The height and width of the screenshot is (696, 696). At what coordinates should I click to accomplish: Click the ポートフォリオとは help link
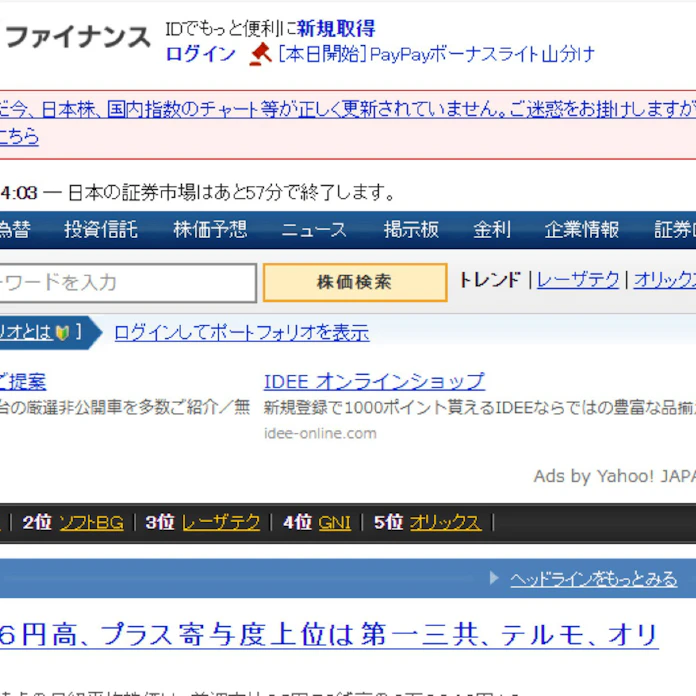[26, 332]
